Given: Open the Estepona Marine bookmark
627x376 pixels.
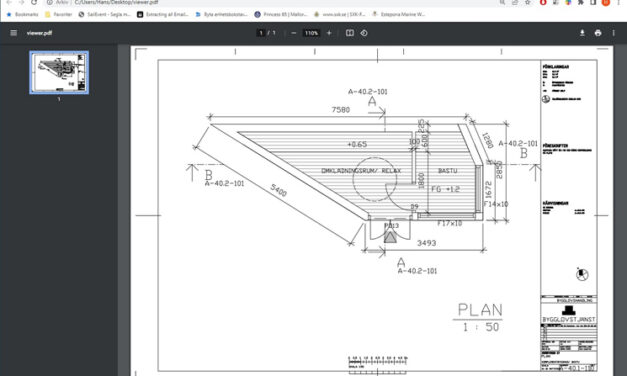Looking at the screenshot, I should 399,14.
